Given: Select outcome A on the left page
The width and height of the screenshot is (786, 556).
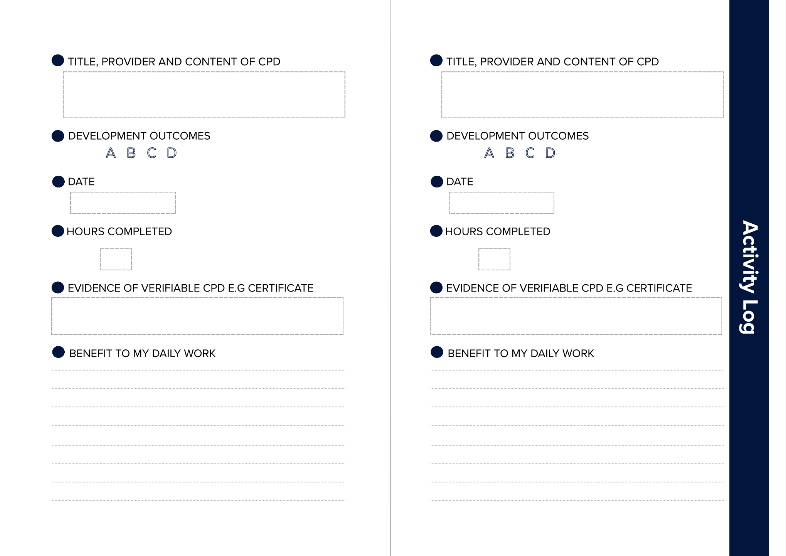Looking at the screenshot, I should pyautogui.click(x=111, y=152).
